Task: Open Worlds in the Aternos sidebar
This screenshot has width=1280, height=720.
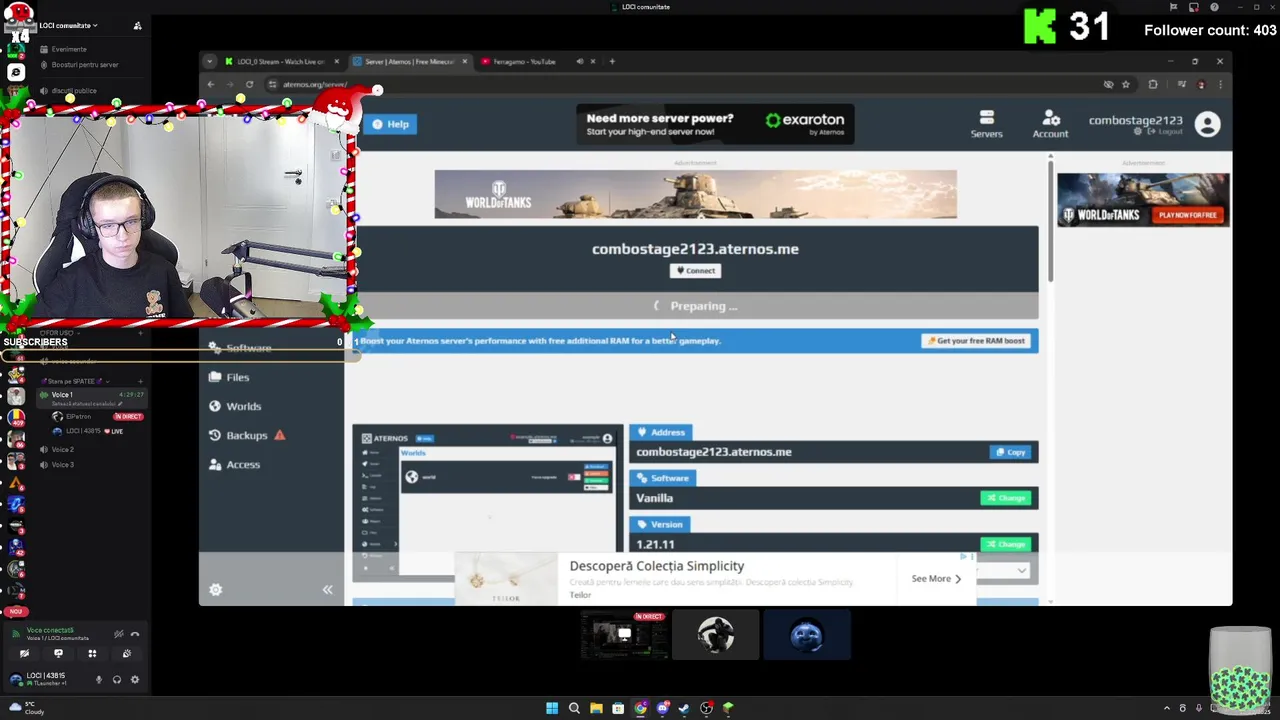Action: point(236,406)
